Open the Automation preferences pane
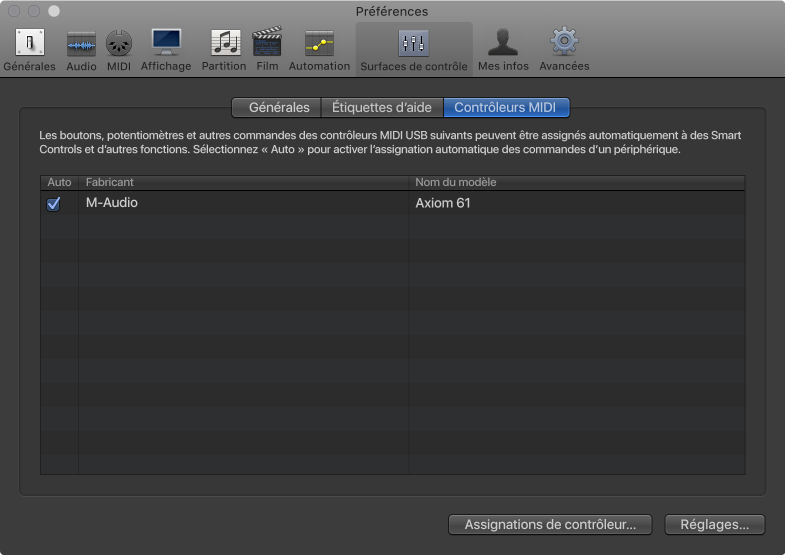This screenshot has height=556, width=786. point(319,50)
